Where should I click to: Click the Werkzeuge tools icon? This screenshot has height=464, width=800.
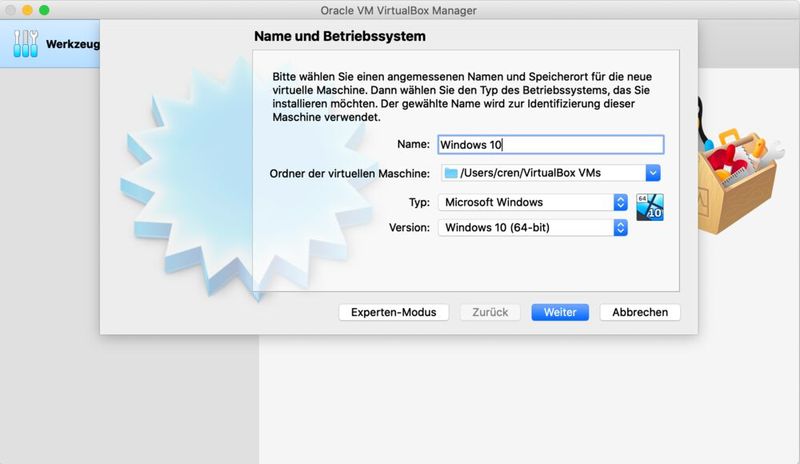click(x=26, y=43)
